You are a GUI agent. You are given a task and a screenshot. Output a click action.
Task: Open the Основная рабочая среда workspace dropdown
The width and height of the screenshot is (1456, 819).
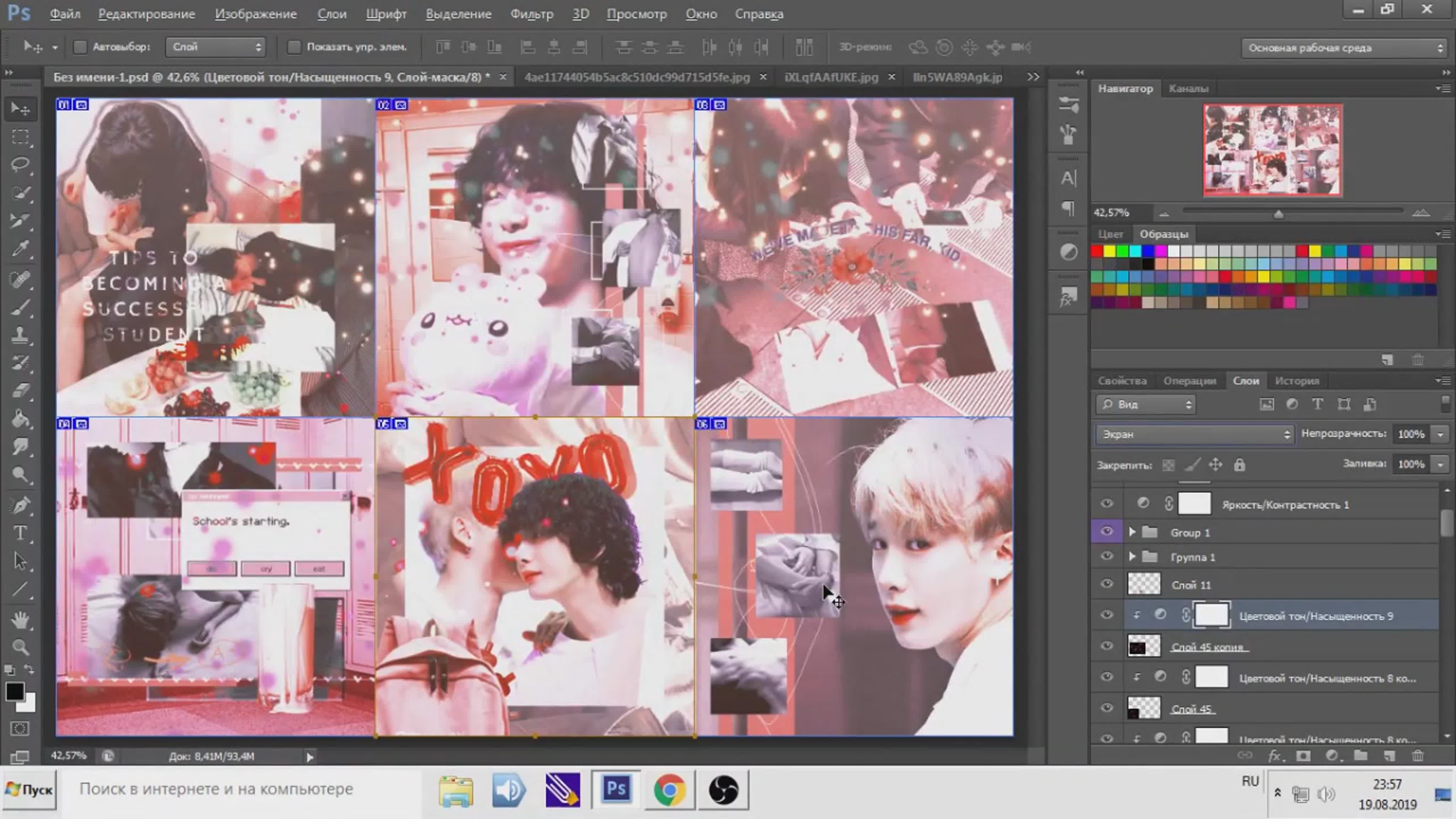click(x=1343, y=48)
